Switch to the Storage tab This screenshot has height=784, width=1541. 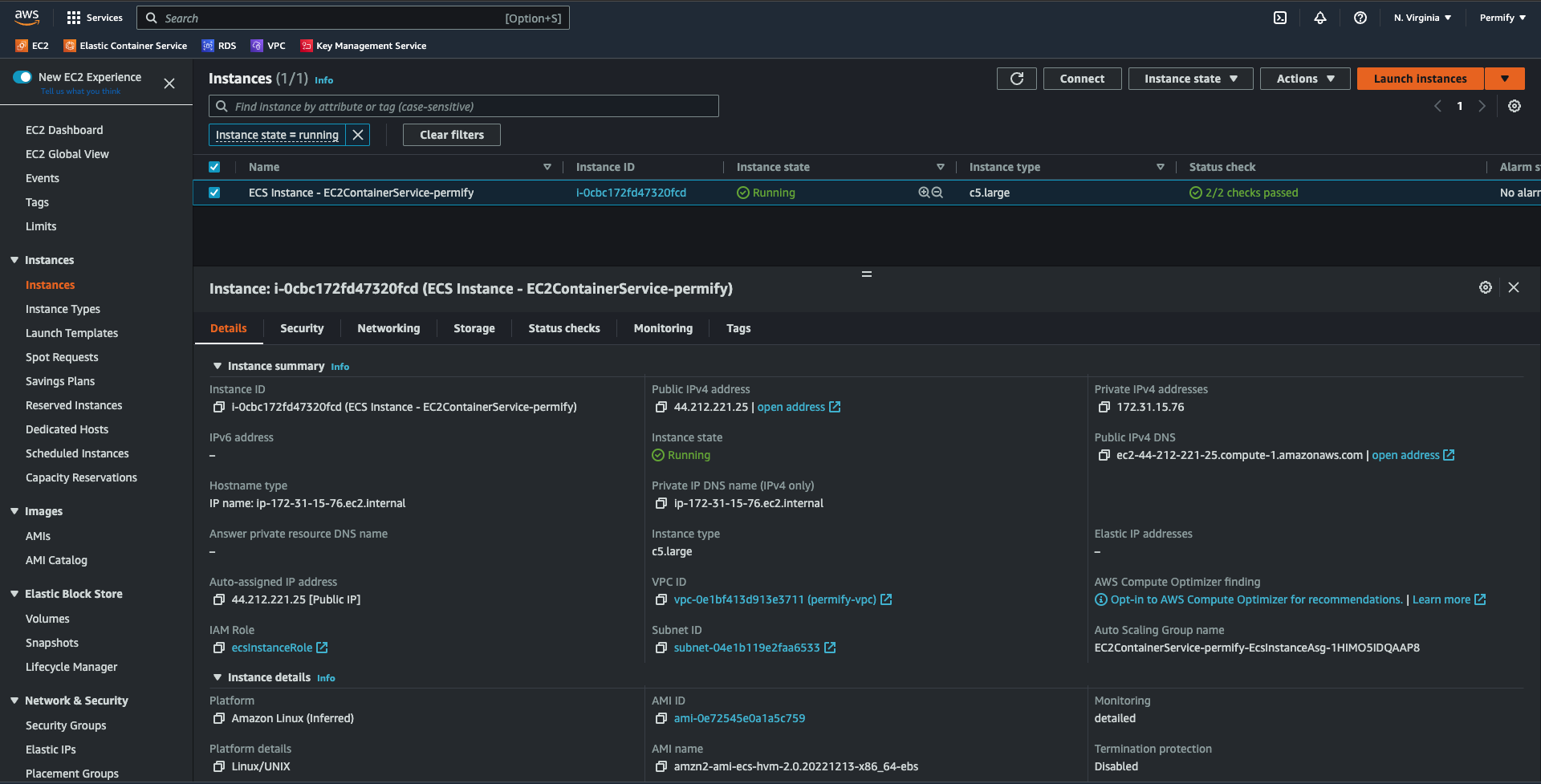[x=474, y=328]
